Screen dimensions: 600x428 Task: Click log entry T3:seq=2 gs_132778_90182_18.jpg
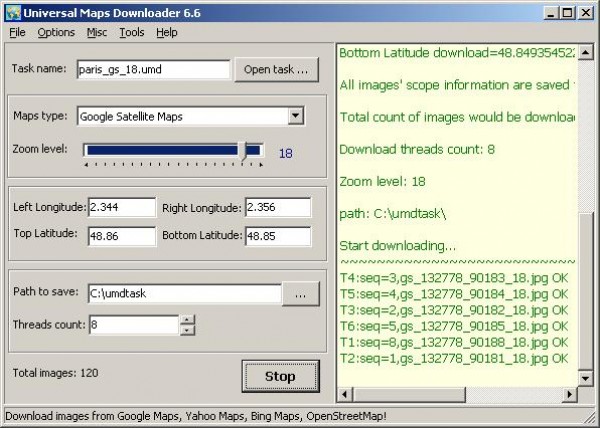pyautogui.click(x=454, y=310)
